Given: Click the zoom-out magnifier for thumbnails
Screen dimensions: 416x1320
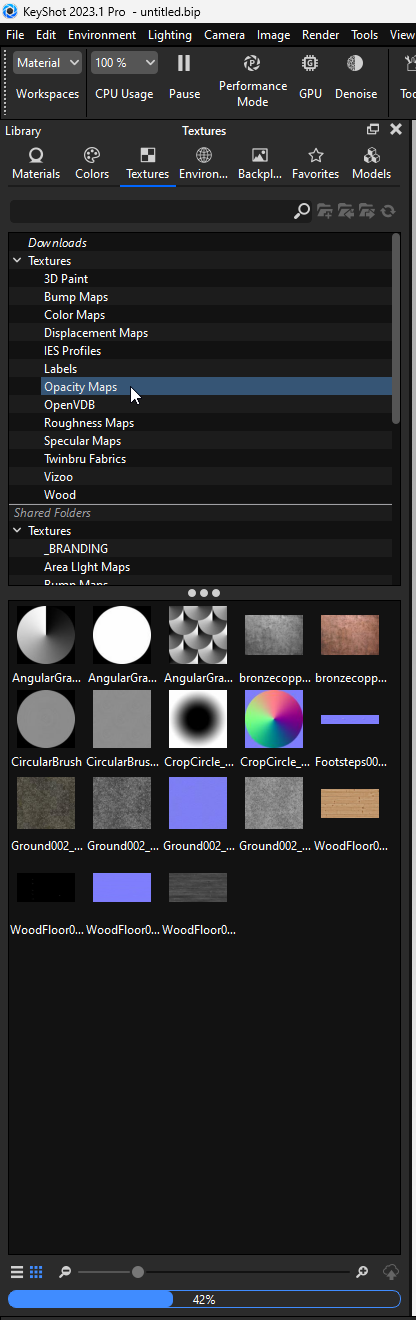Looking at the screenshot, I should (x=65, y=1272).
